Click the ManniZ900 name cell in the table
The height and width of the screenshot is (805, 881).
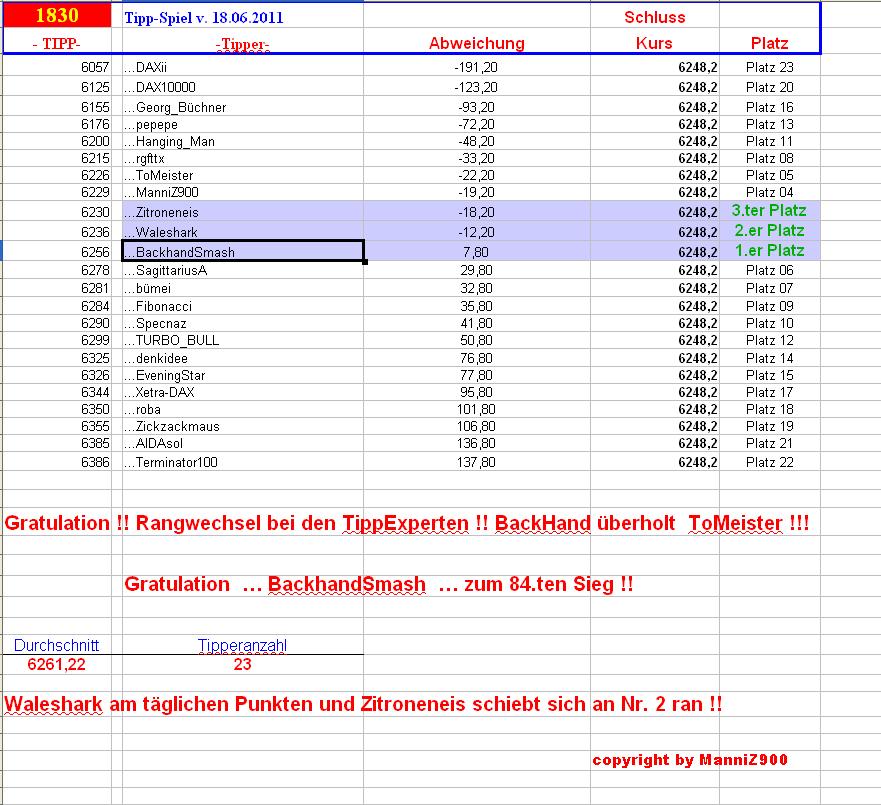coord(243,192)
